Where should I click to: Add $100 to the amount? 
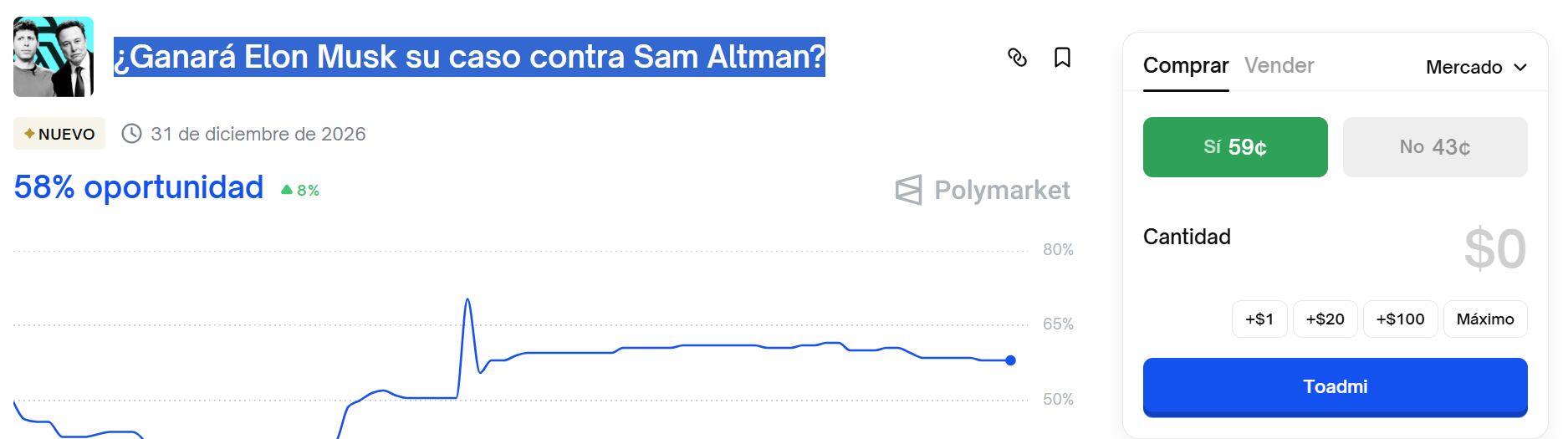1400,319
